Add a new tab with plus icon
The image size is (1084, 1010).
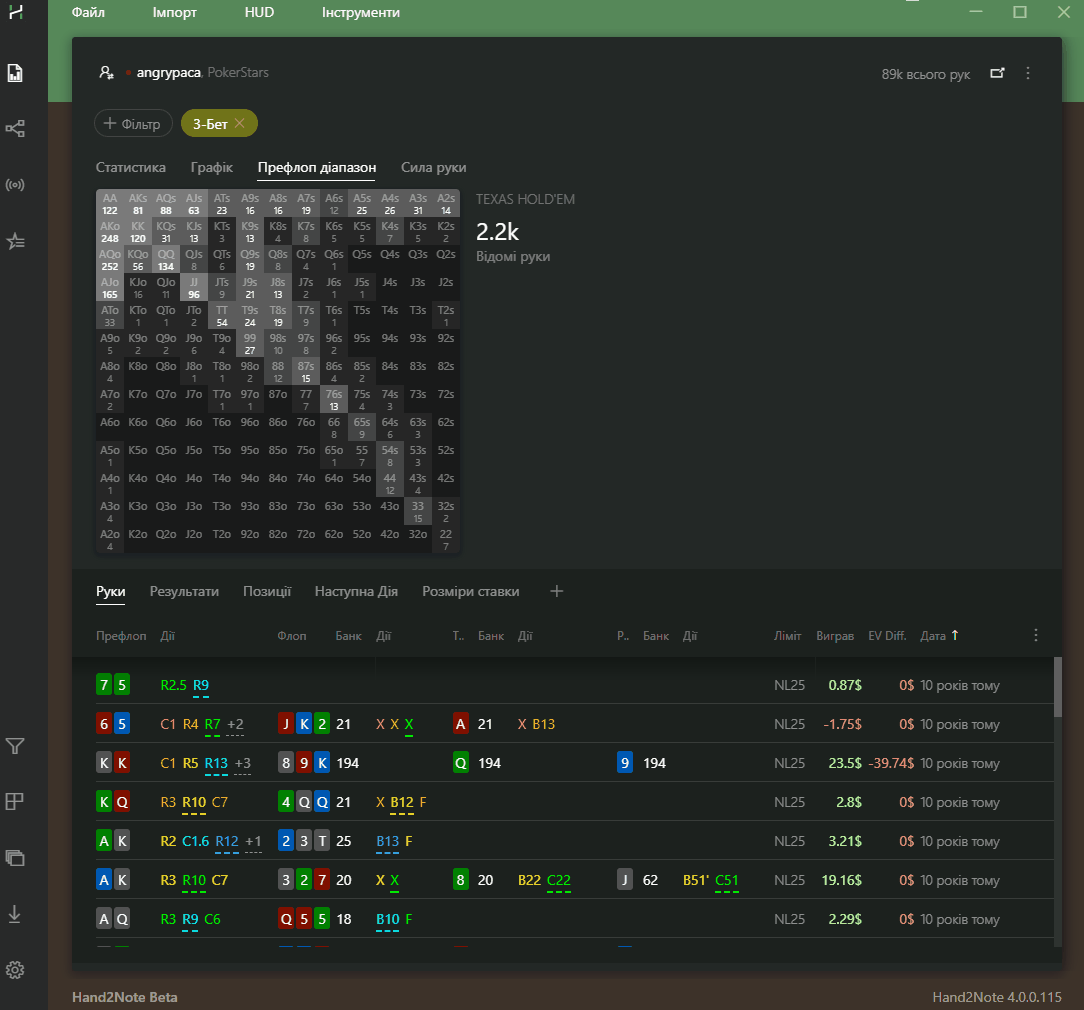click(x=557, y=591)
